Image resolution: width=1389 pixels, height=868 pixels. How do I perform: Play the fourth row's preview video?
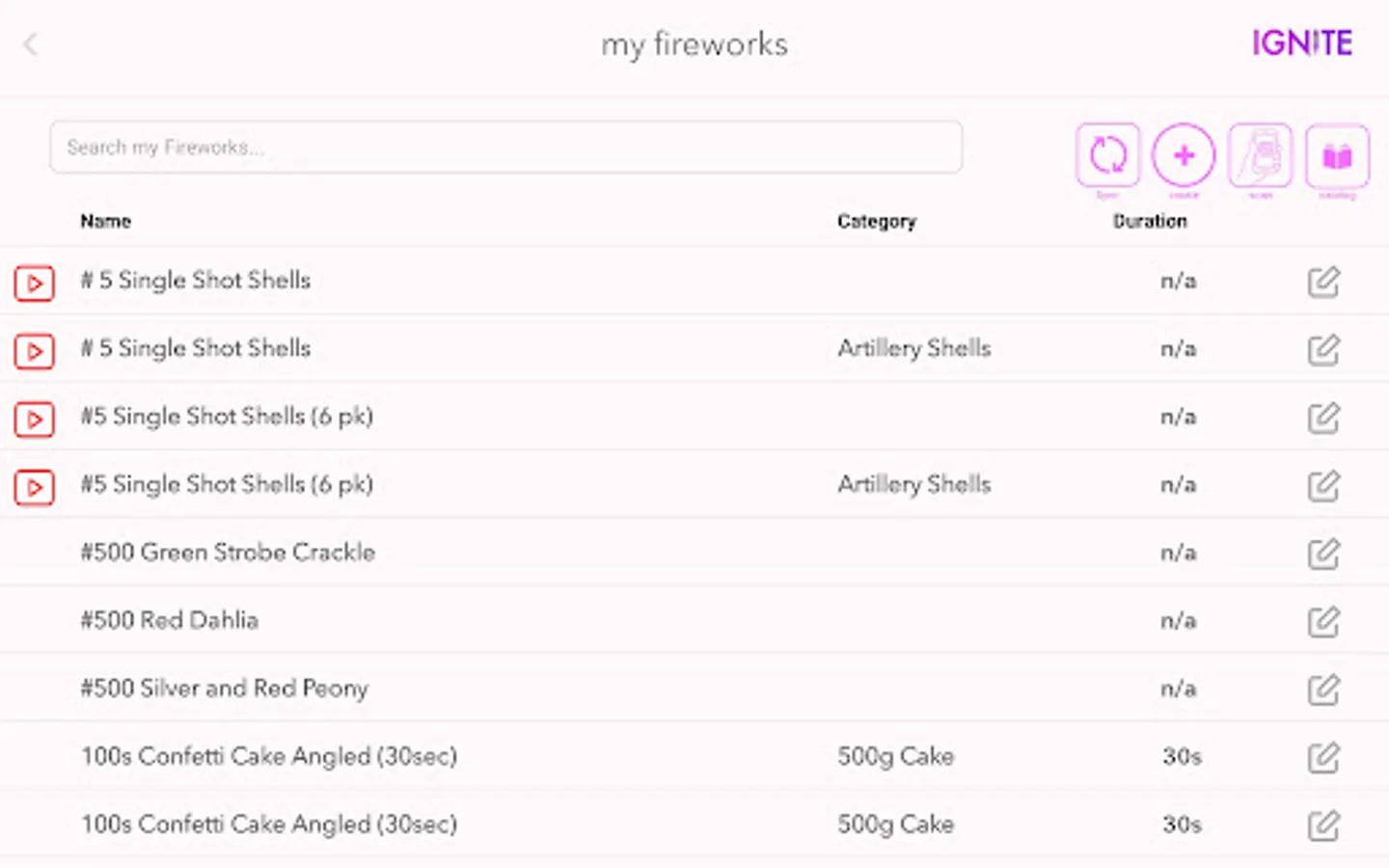(34, 487)
